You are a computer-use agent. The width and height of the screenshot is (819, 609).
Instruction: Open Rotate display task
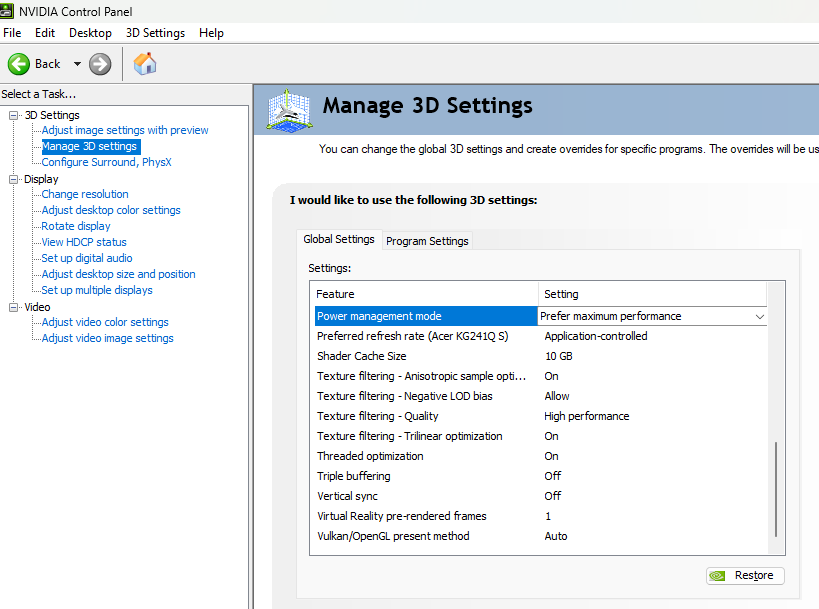pos(76,226)
